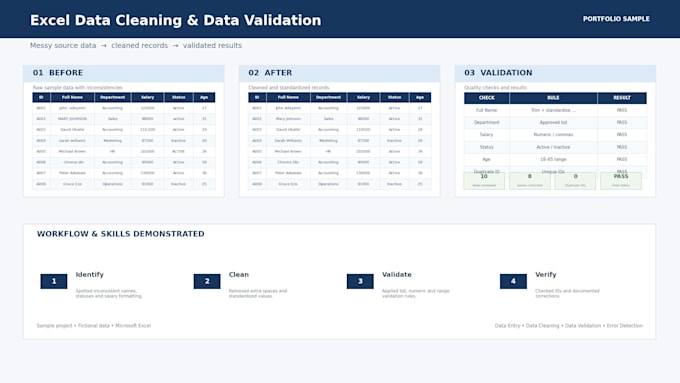Click the '10' summary card in Validation
This screenshot has height=383, width=680.
(x=484, y=180)
